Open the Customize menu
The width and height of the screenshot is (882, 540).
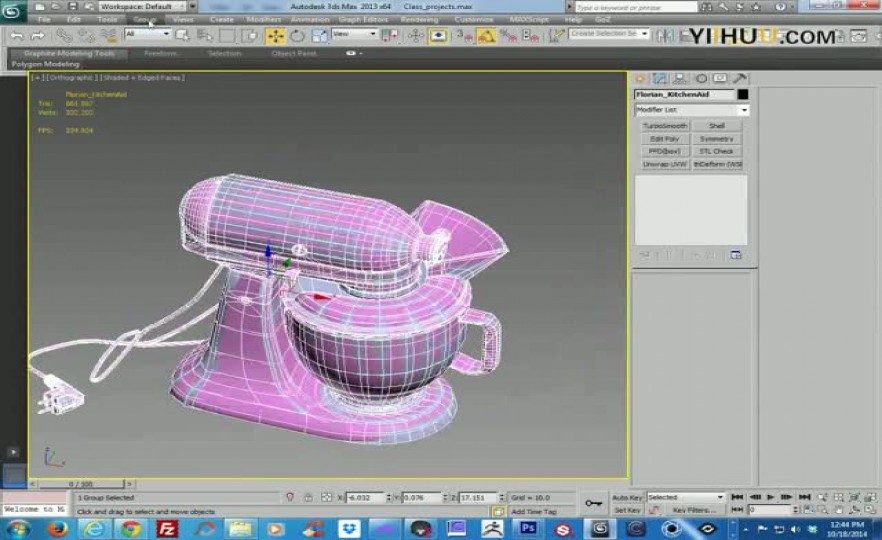(474, 20)
